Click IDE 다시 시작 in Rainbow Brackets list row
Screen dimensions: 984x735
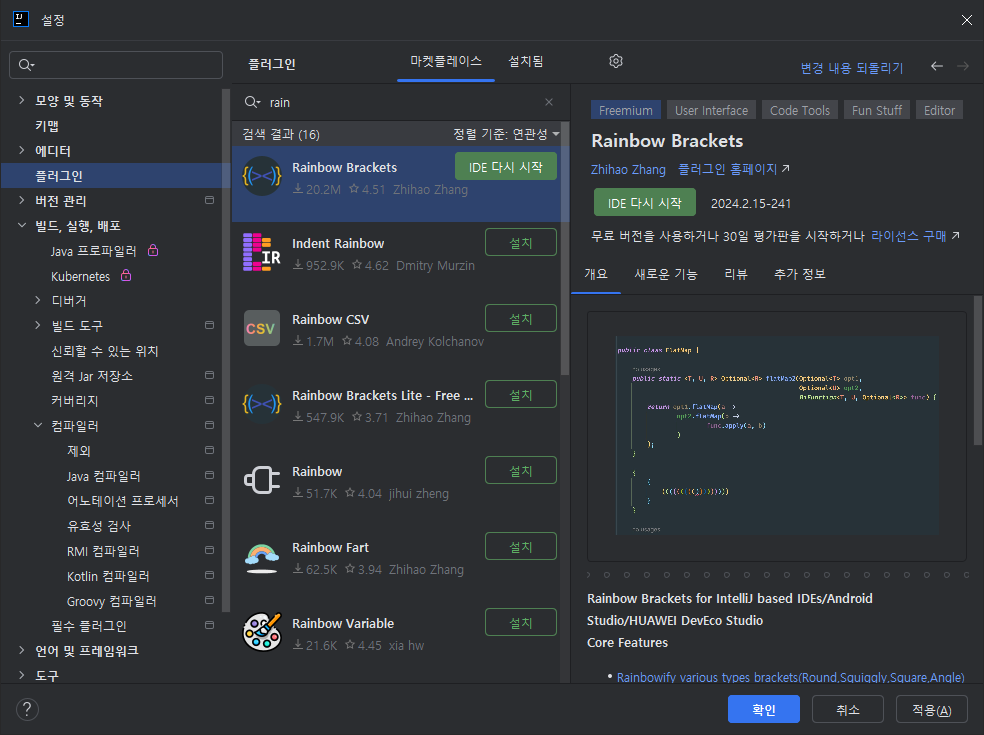click(x=505, y=166)
